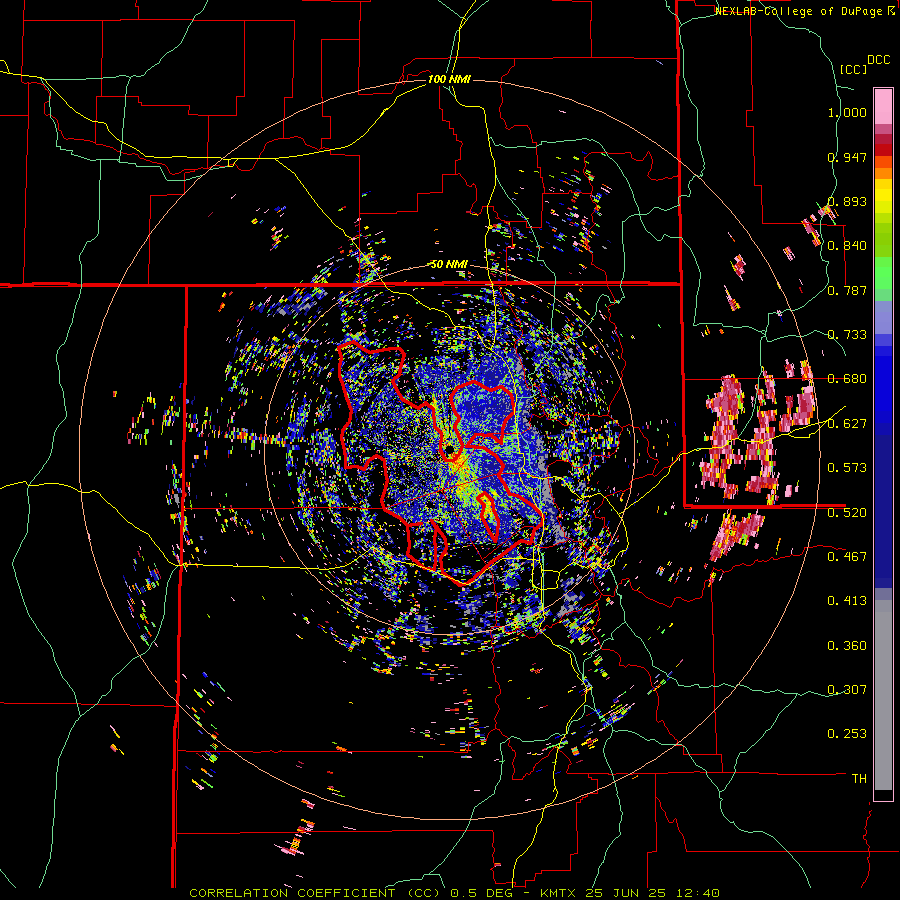Select the 0.520 legend value
Image resolution: width=900 pixels, height=900 pixels.
coord(847,512)
